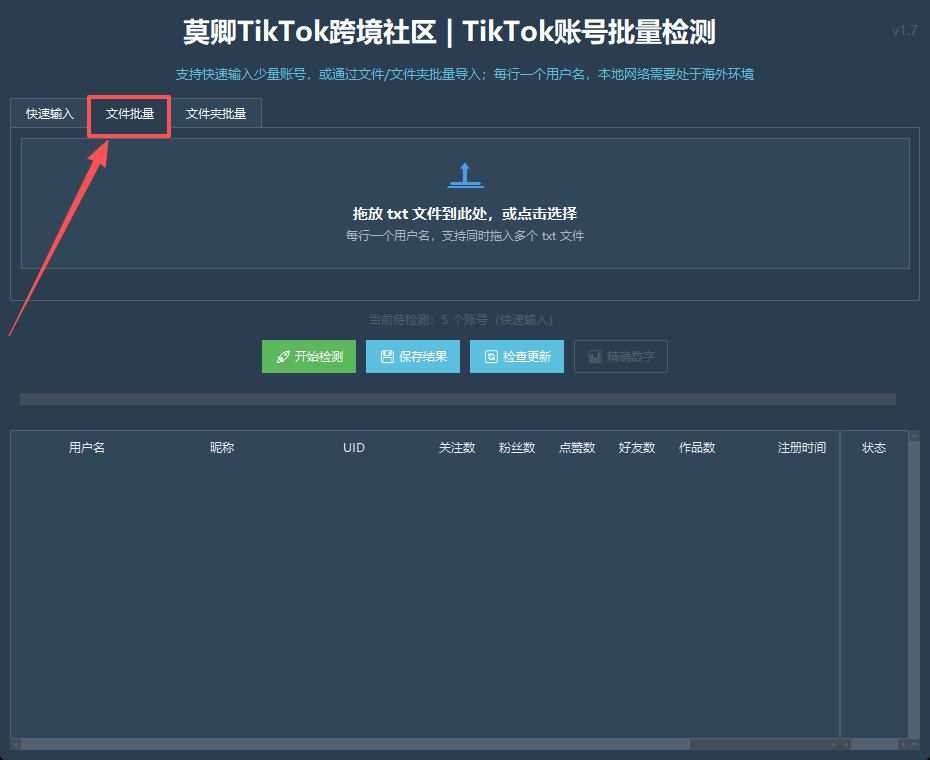930x760 pixels.
Task: Click the refresh icon on 检查更新
Action: pos(491,357)
